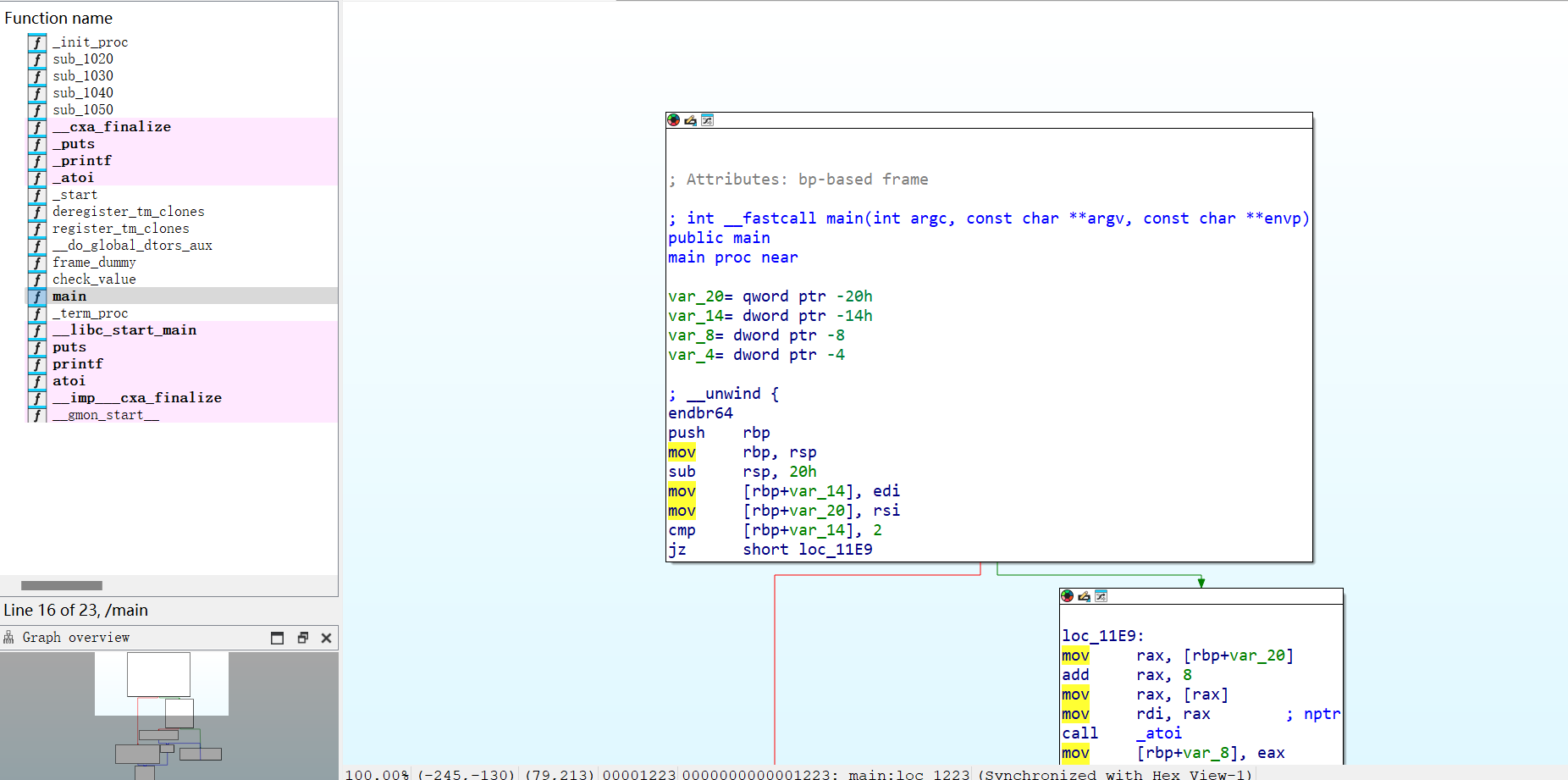Click the '100.00%' zoom status entry
Image resolution: width=1568 pixels, height=780 pixels.
point(377,774)
